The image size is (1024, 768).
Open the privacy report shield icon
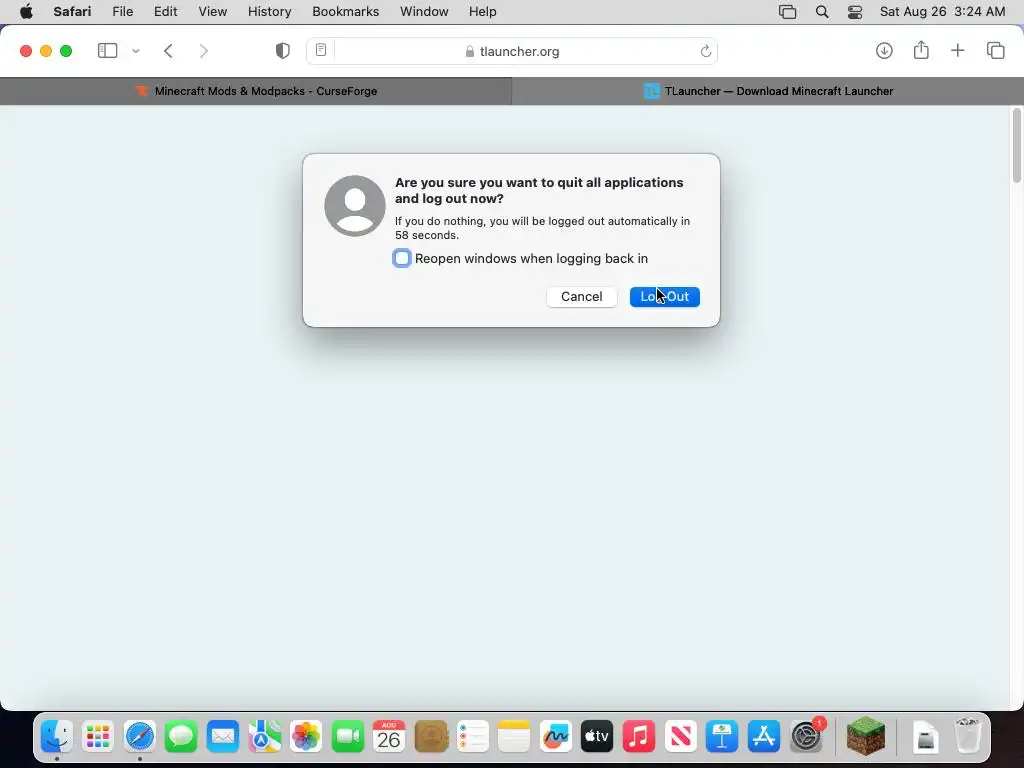[282, 51]
